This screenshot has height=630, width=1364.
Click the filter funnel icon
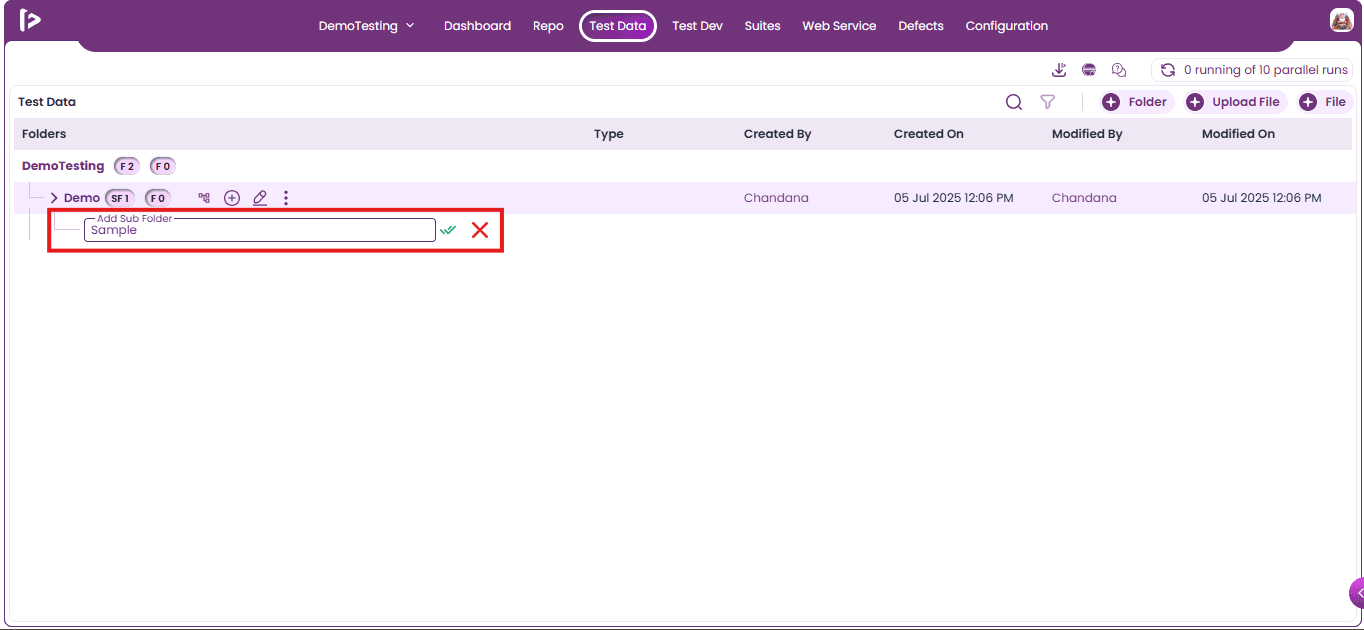coord(1048,102)
